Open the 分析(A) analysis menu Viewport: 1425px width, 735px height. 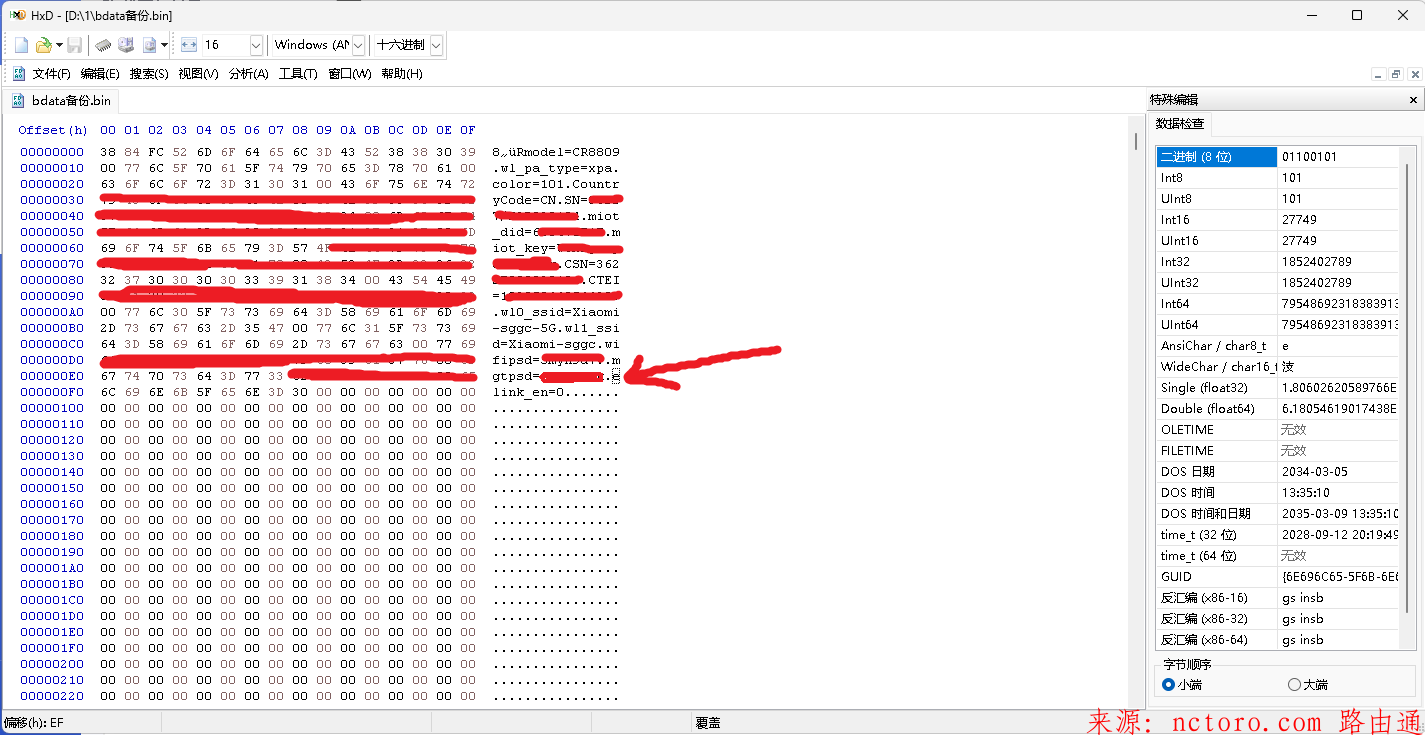248,74
